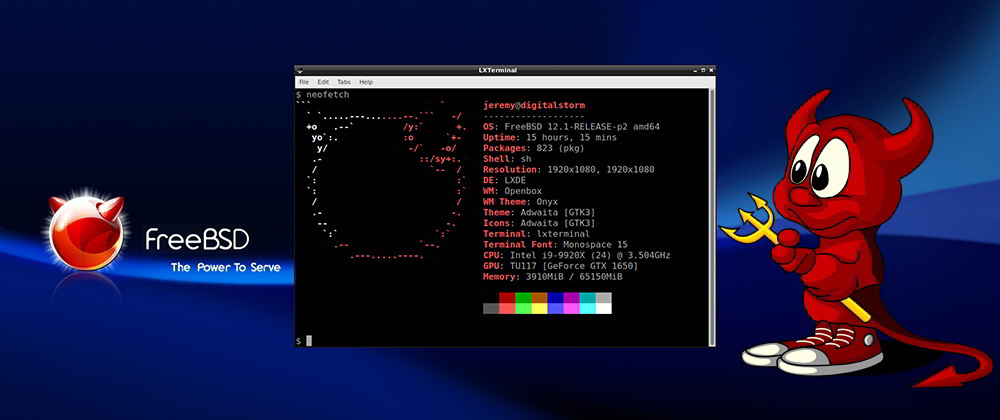This screenshot has width=1000, height=420.
Task: Click the dark gray color block
Action: (491, 308)
